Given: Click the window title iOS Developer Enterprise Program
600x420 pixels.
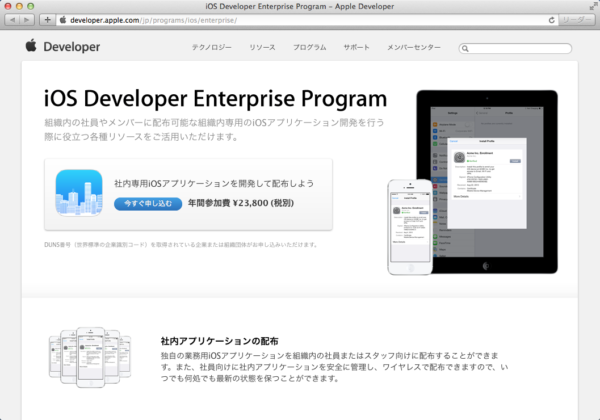Looking at the screenshot, I should pos(300,6).
